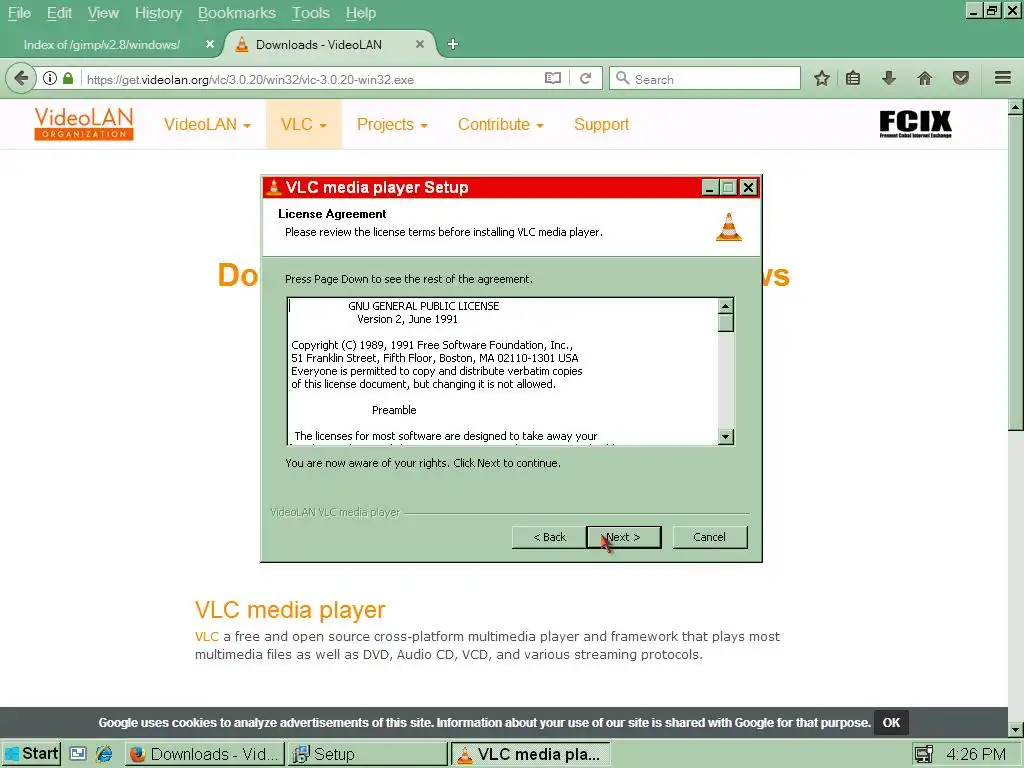
Task: Reload the current page
Action: 585,79
